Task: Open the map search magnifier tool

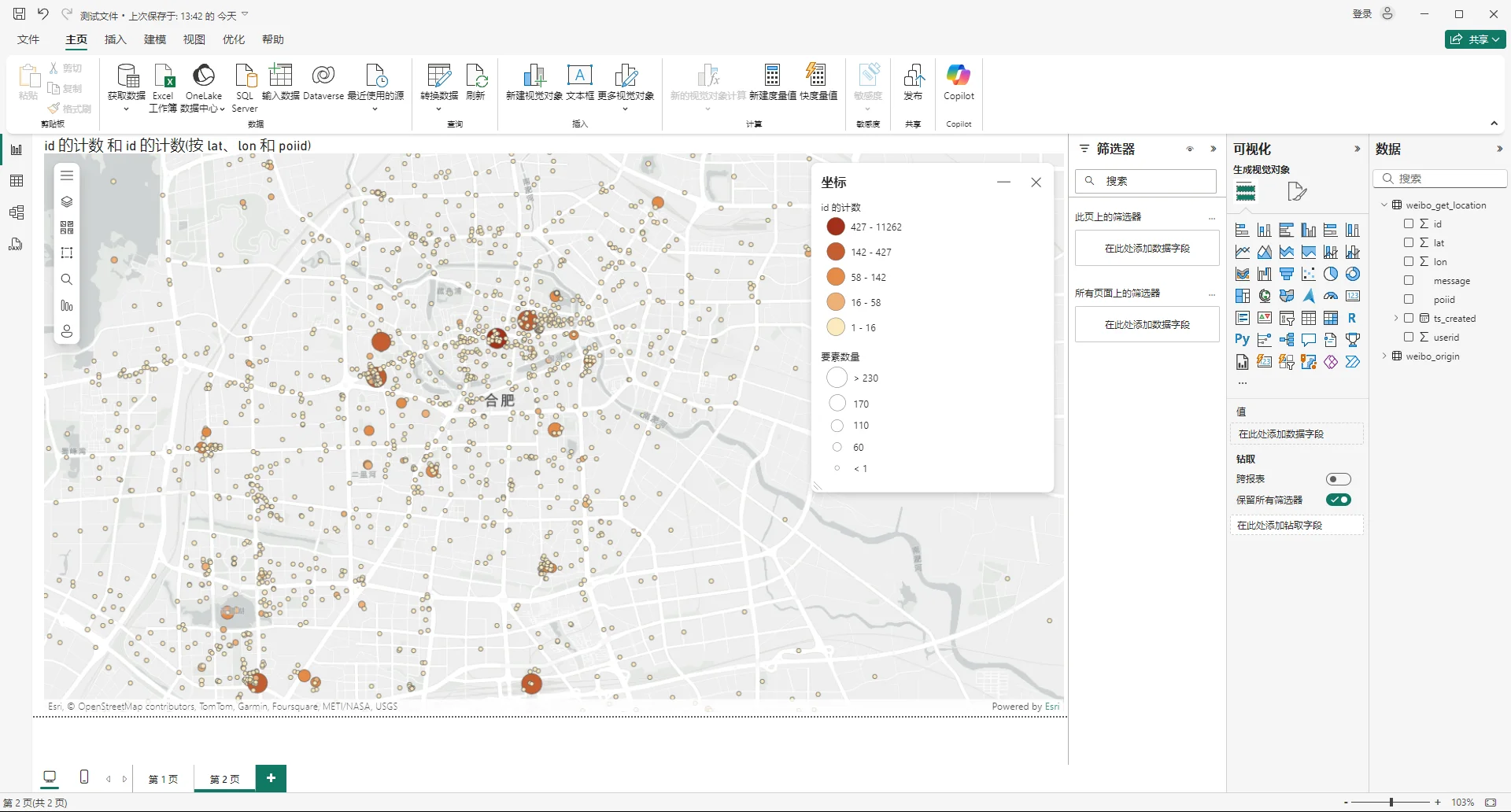Action: tap(67, 279)
